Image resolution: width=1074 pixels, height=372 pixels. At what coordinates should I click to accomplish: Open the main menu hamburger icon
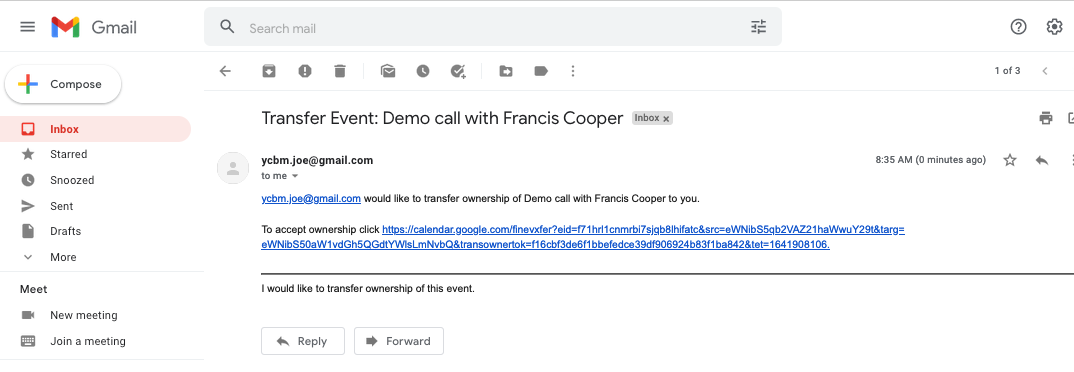point(27,27)
